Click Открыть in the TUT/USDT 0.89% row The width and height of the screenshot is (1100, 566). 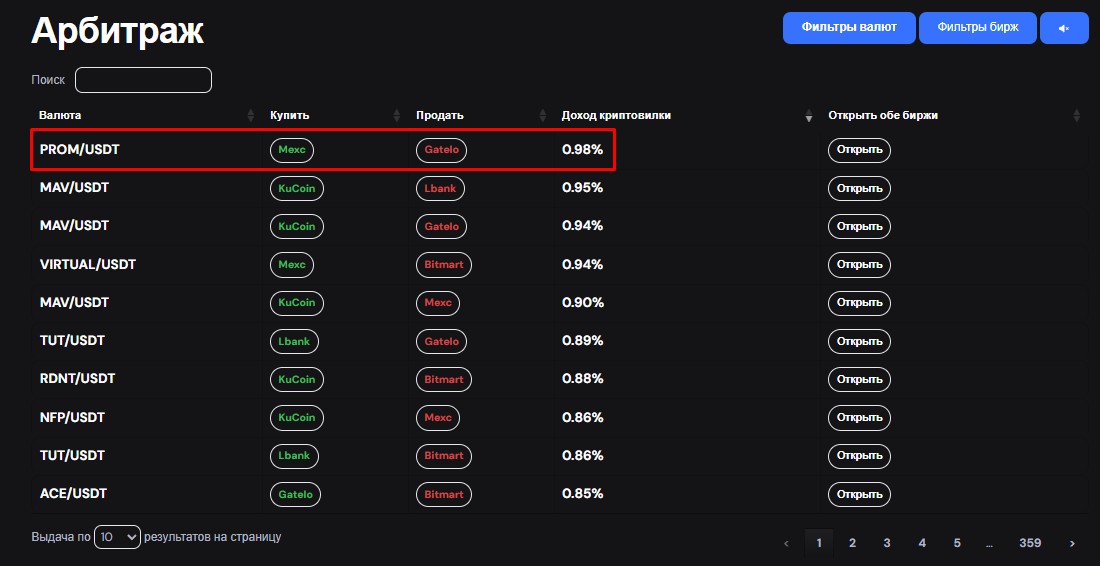click(x=859, y=342)
